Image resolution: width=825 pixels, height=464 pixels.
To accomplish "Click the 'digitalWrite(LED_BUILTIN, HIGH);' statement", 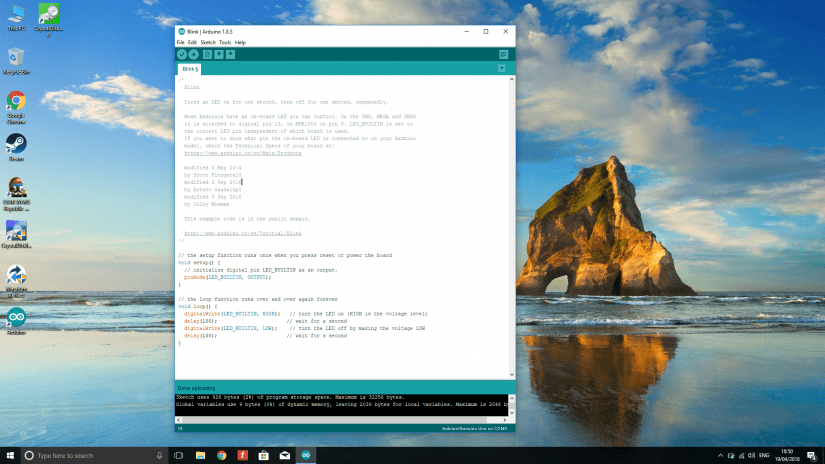I will tap(230, 314).
